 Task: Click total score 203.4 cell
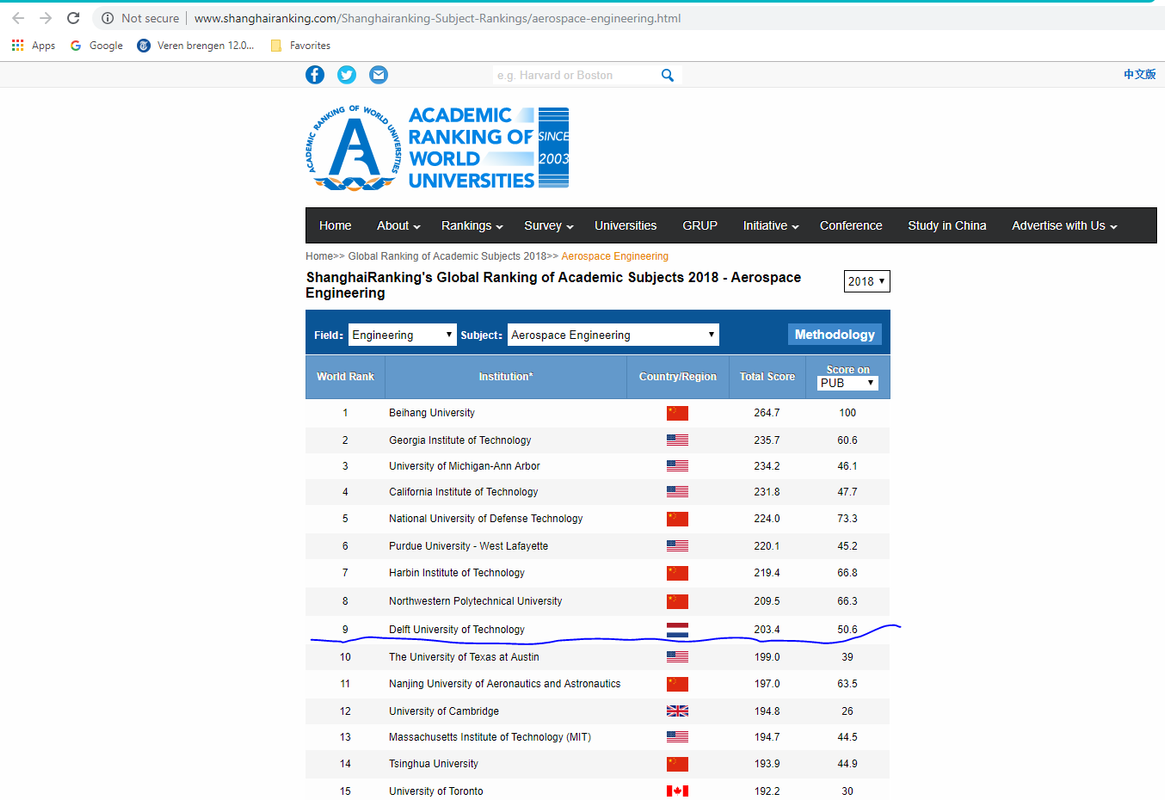767,630
